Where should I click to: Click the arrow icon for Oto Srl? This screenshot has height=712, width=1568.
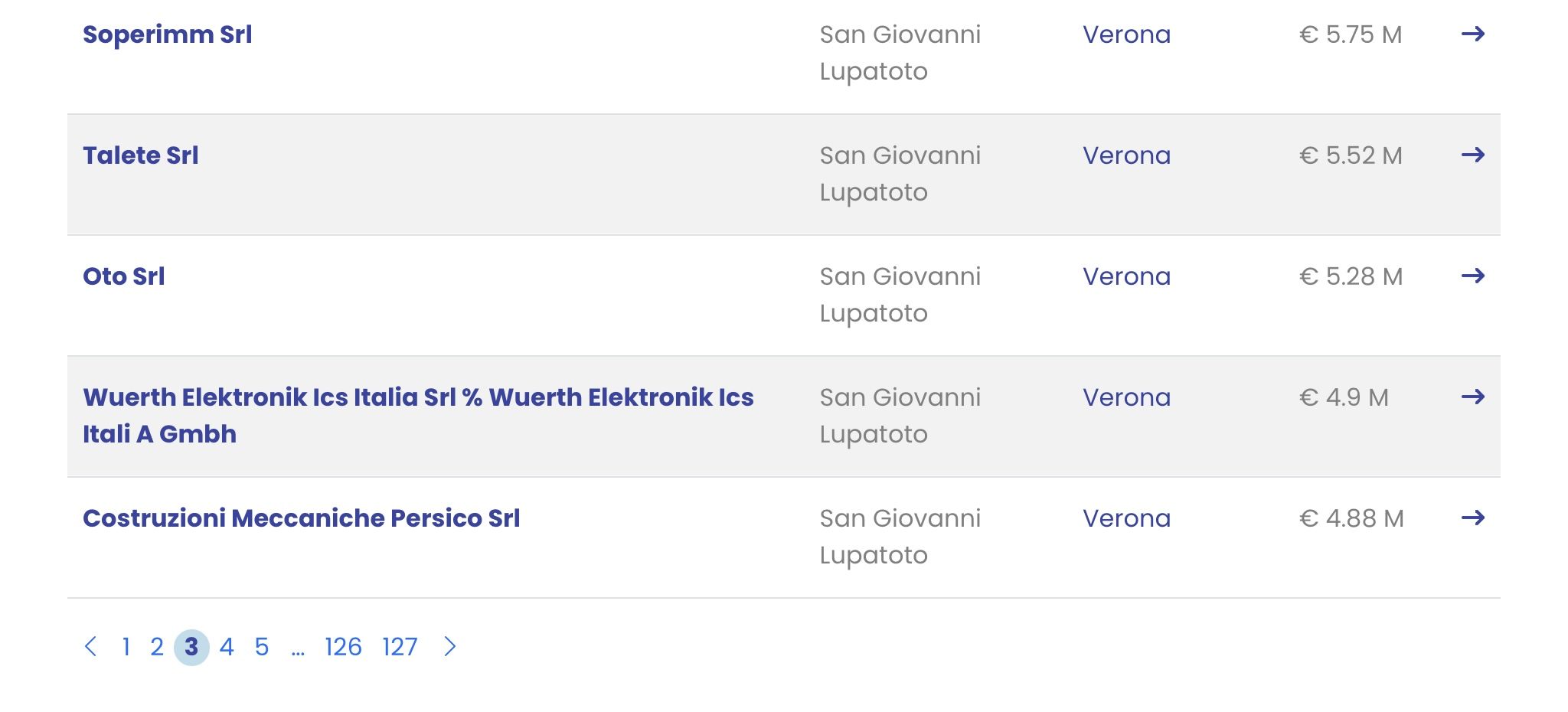[x=1473, y=276]
